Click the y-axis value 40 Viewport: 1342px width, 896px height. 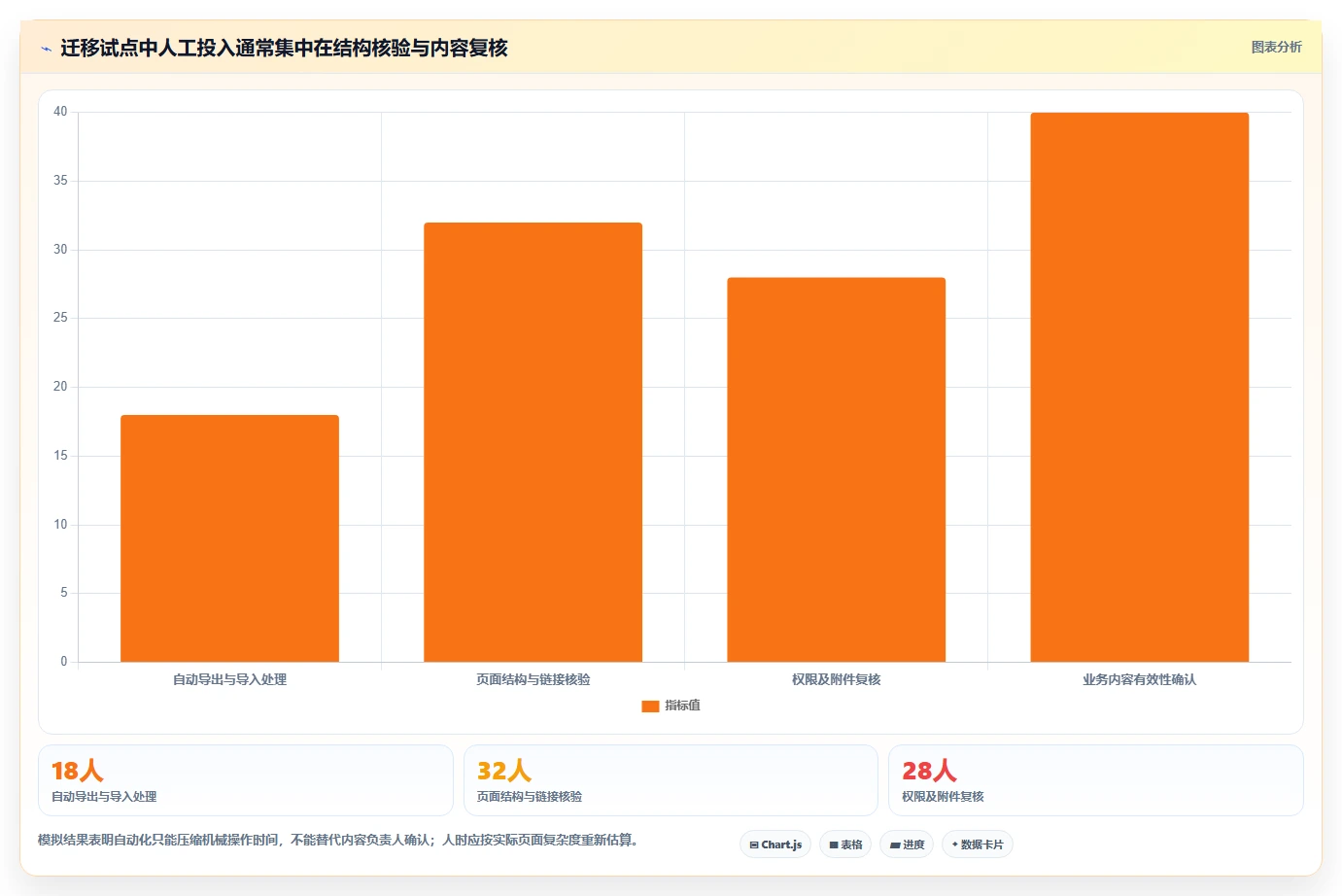coord(60,112)
